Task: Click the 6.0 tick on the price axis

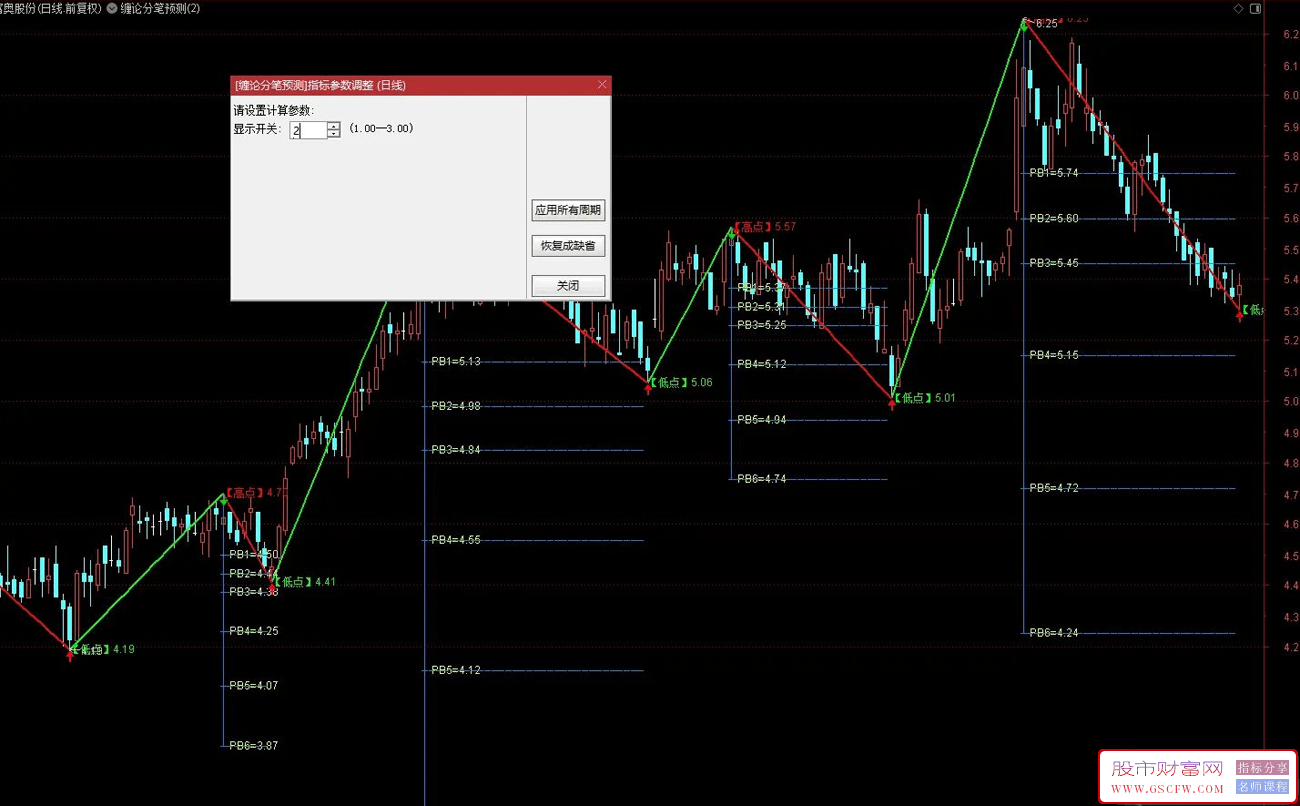Action: pyautogui.click(x=1290, y=96)
